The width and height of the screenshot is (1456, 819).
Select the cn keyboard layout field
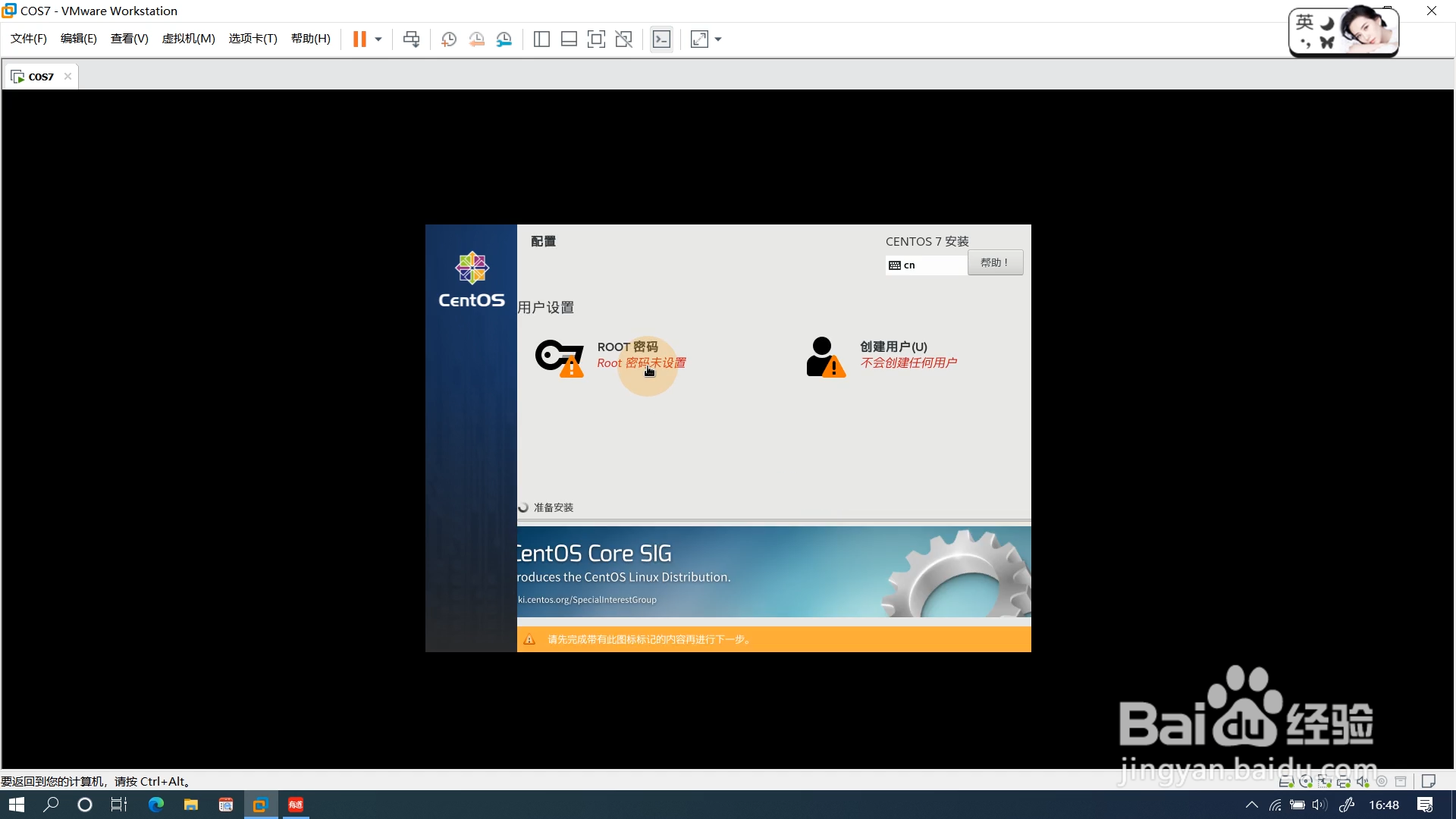pyautogui.click(x=926, y=265)
